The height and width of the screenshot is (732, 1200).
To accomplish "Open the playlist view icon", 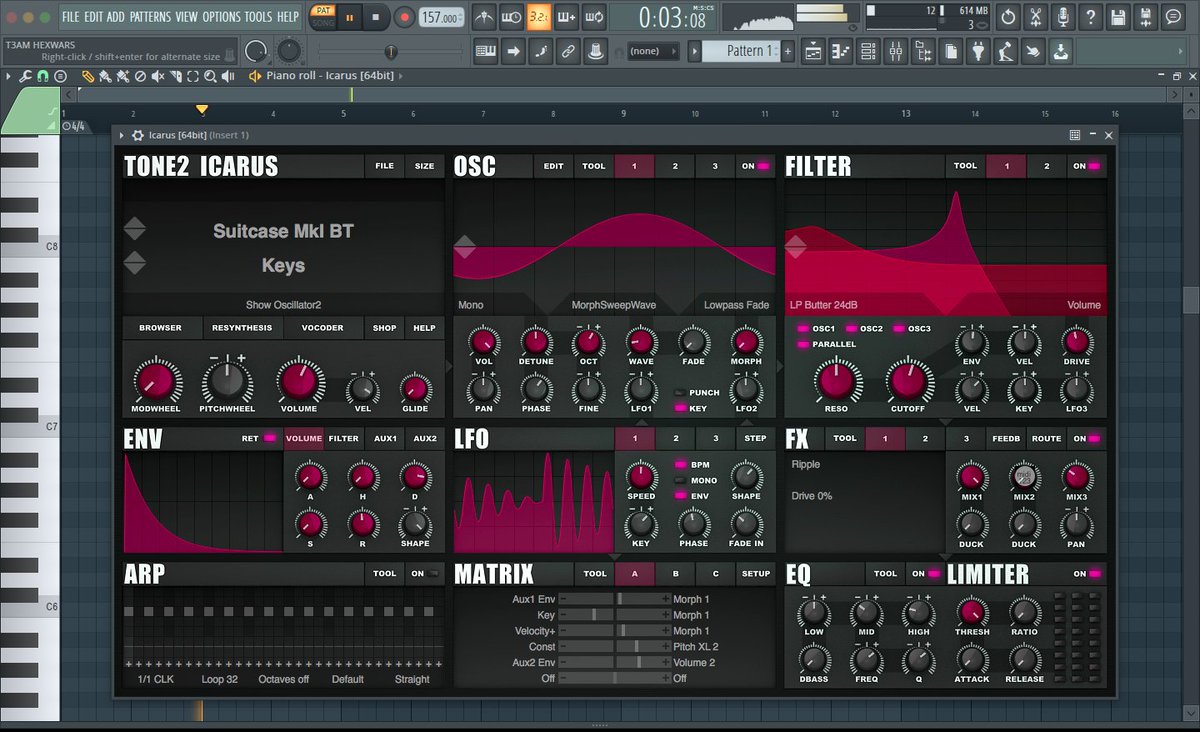I will (813, 50).
